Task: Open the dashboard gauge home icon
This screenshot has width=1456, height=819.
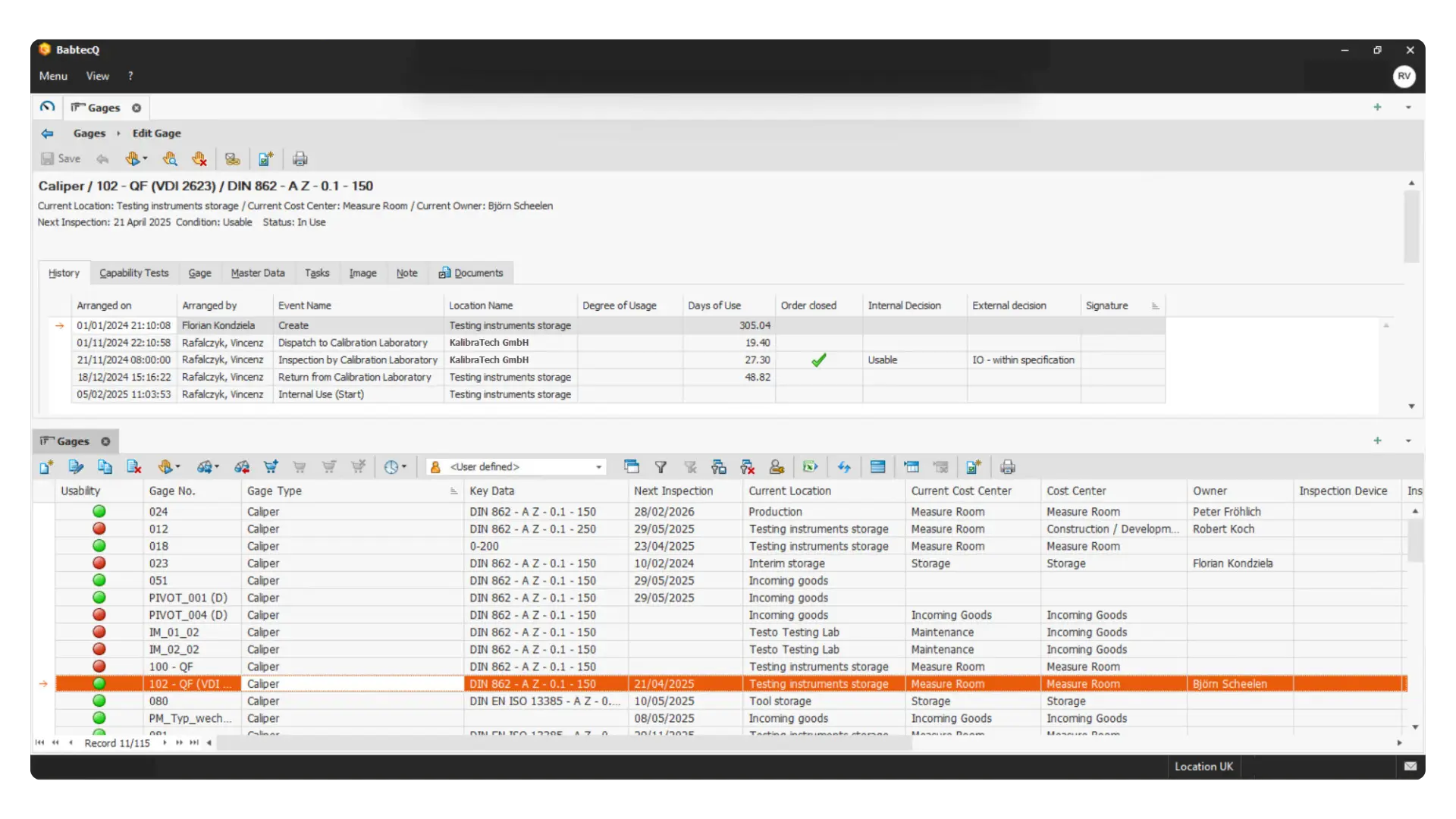Action: (x=47, y=107)
